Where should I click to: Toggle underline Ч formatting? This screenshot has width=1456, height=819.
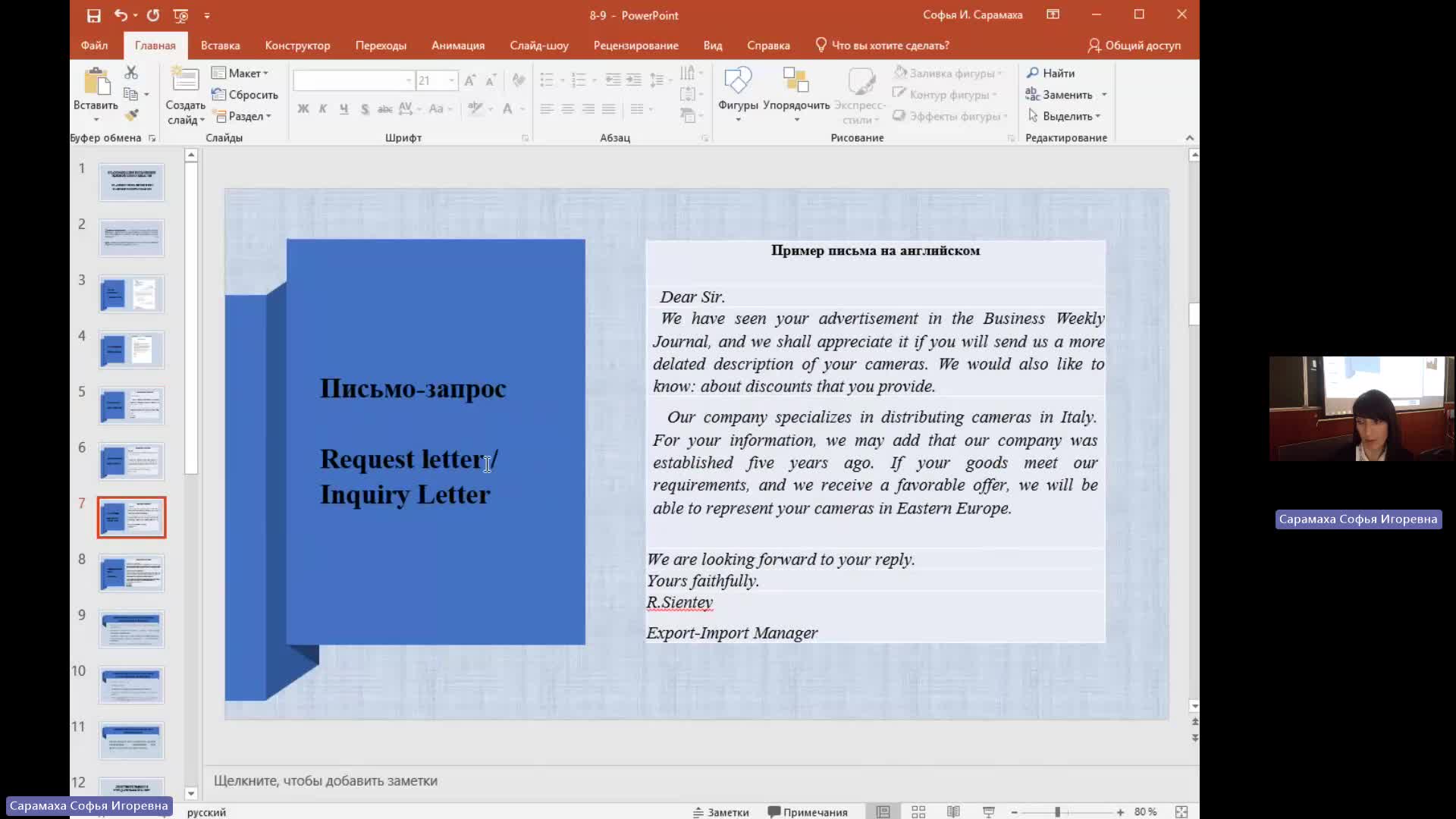click(344, 109)
